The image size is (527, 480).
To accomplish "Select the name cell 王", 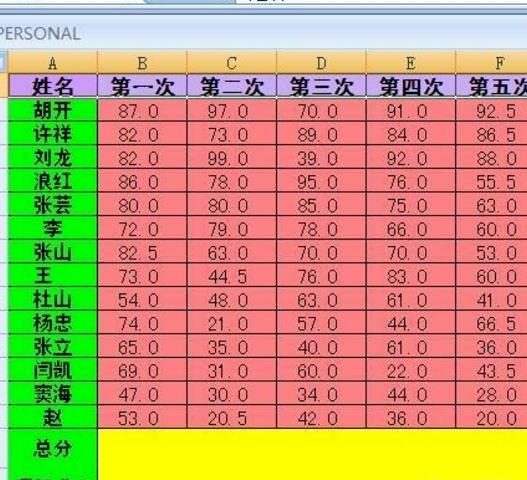I will tap(53, 275).
